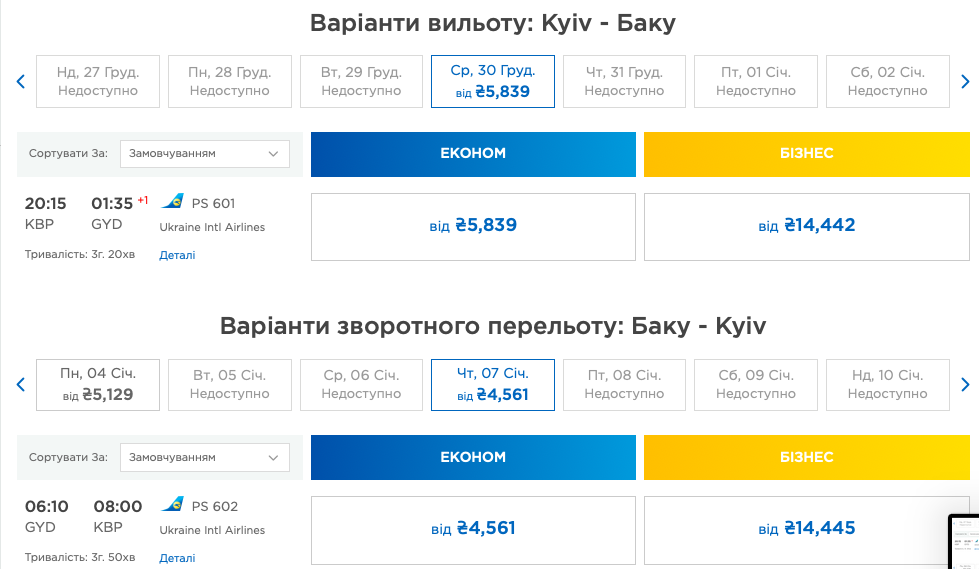Viewport: 979px width, 569px height.
Task: Choose business fare ₴14,445 for PS 602
Action: pos(806,528)
